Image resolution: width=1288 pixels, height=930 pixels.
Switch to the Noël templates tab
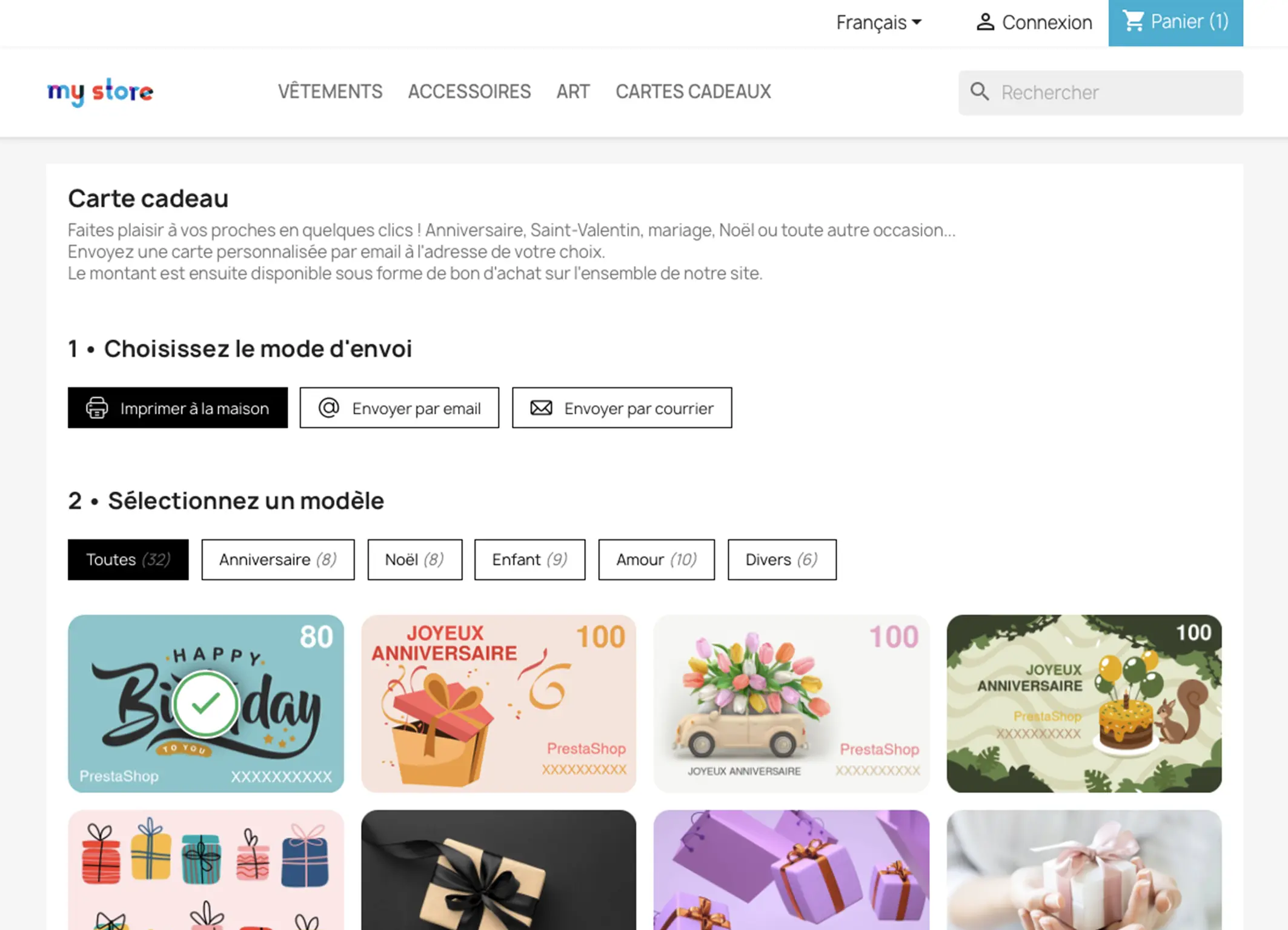(415, 559)
